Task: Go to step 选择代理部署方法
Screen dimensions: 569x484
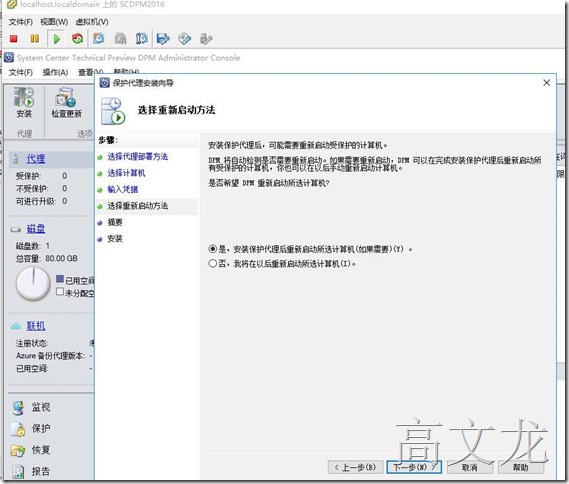Action: 138,157
